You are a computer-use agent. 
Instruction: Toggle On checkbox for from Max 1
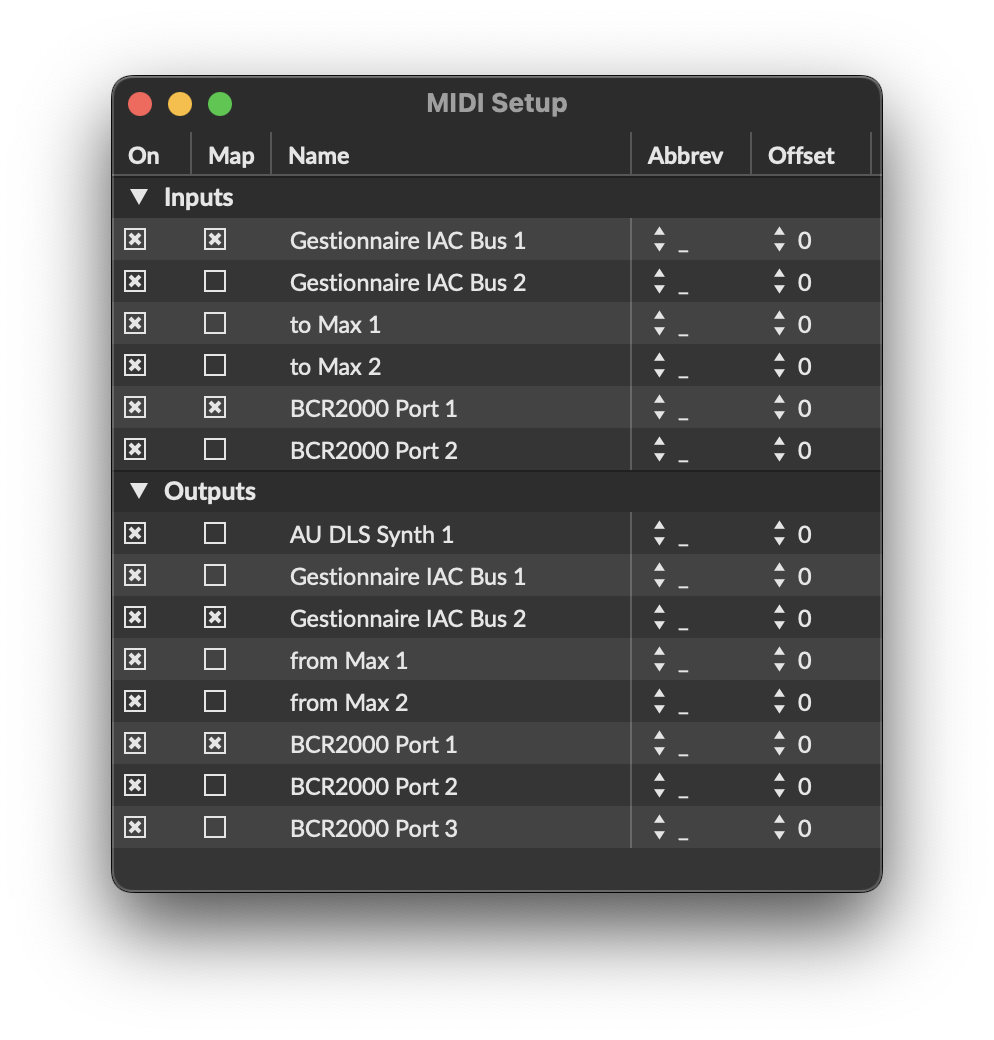pyautogui.click(x=135, y=659)
